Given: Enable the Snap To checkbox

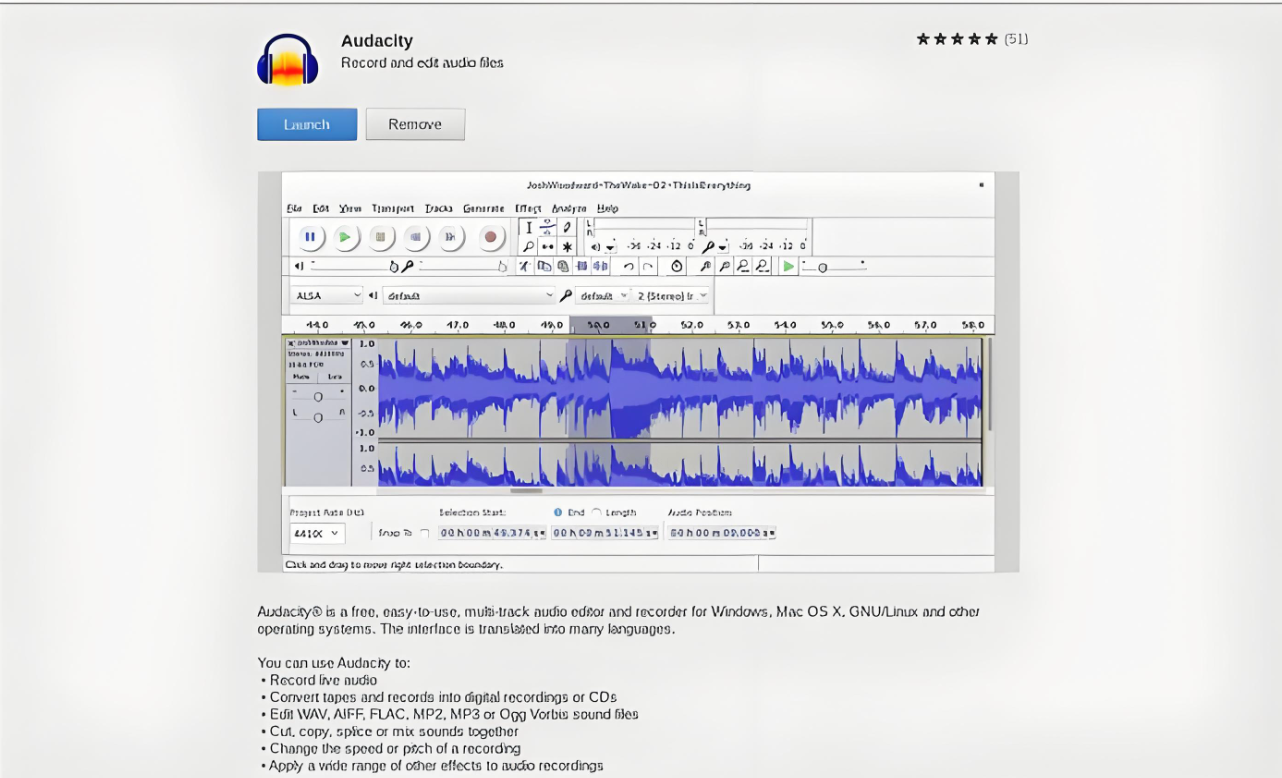Looking at the screenshot, I should [425, 534].
